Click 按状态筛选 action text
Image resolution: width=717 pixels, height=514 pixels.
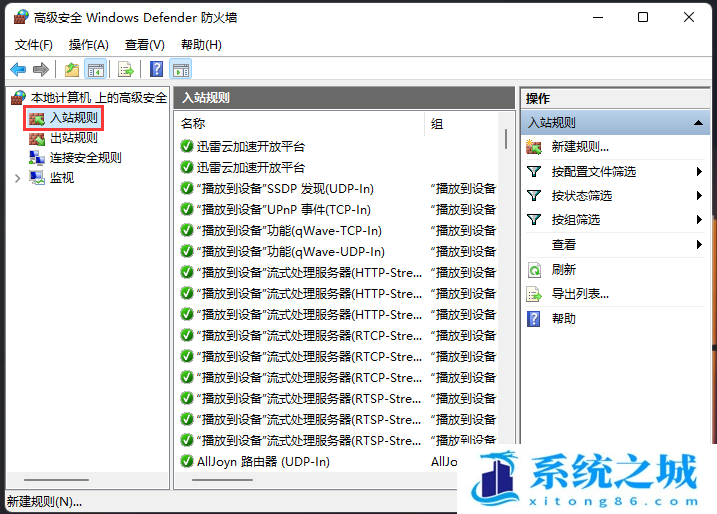tap(582, 196)
